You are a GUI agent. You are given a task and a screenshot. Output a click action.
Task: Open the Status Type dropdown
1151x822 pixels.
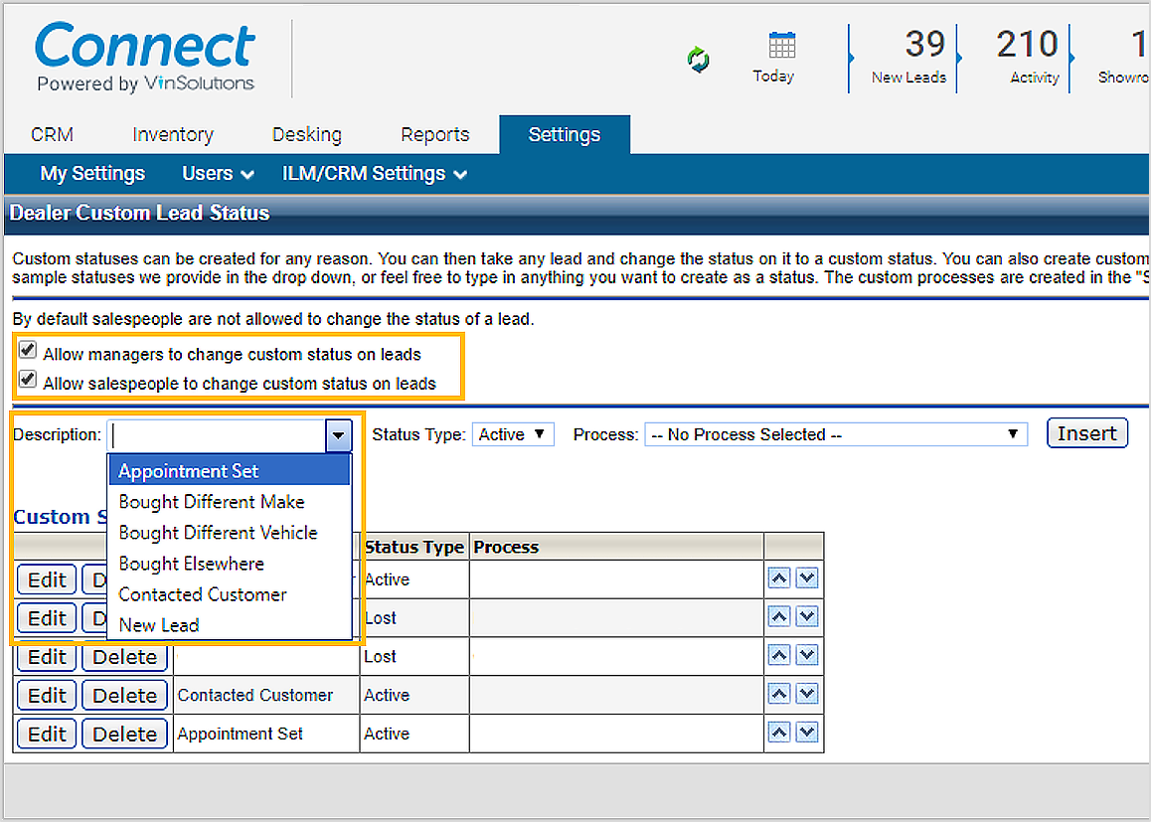click(512, 434)
